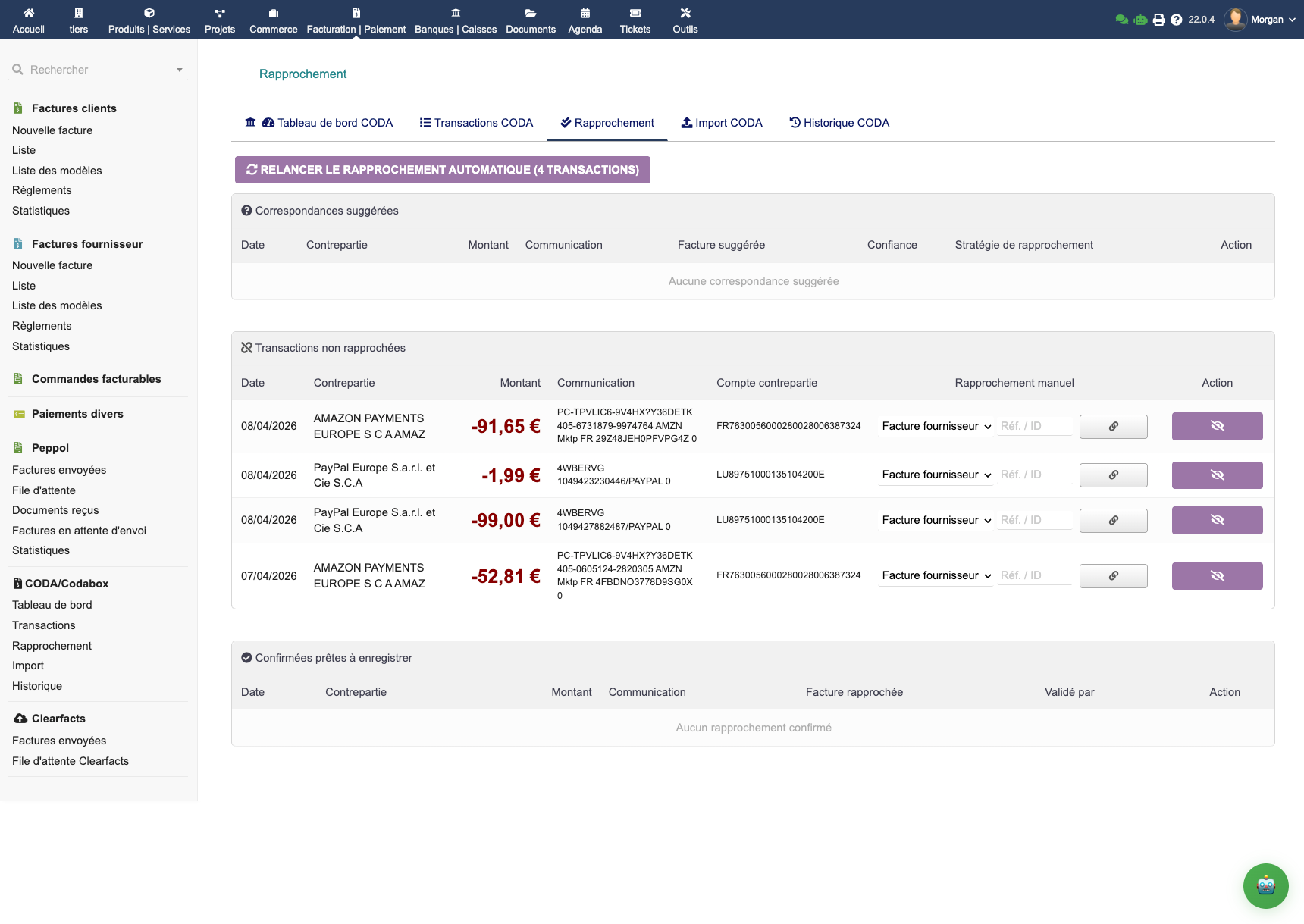Viewport: 1304px width, 924px height.
Task: Open the Banques | Caisses module
Action: click(454, 20)
